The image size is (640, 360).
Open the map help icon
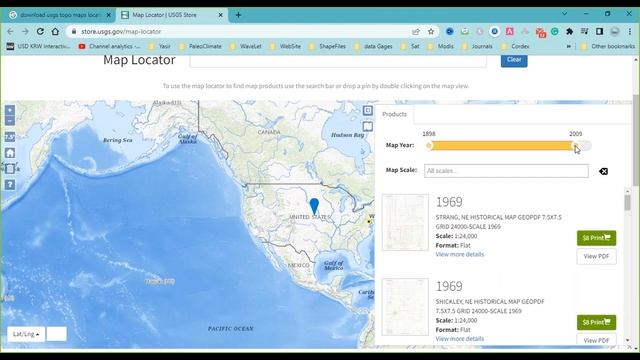pyautogui.click(x=10, y=184)
